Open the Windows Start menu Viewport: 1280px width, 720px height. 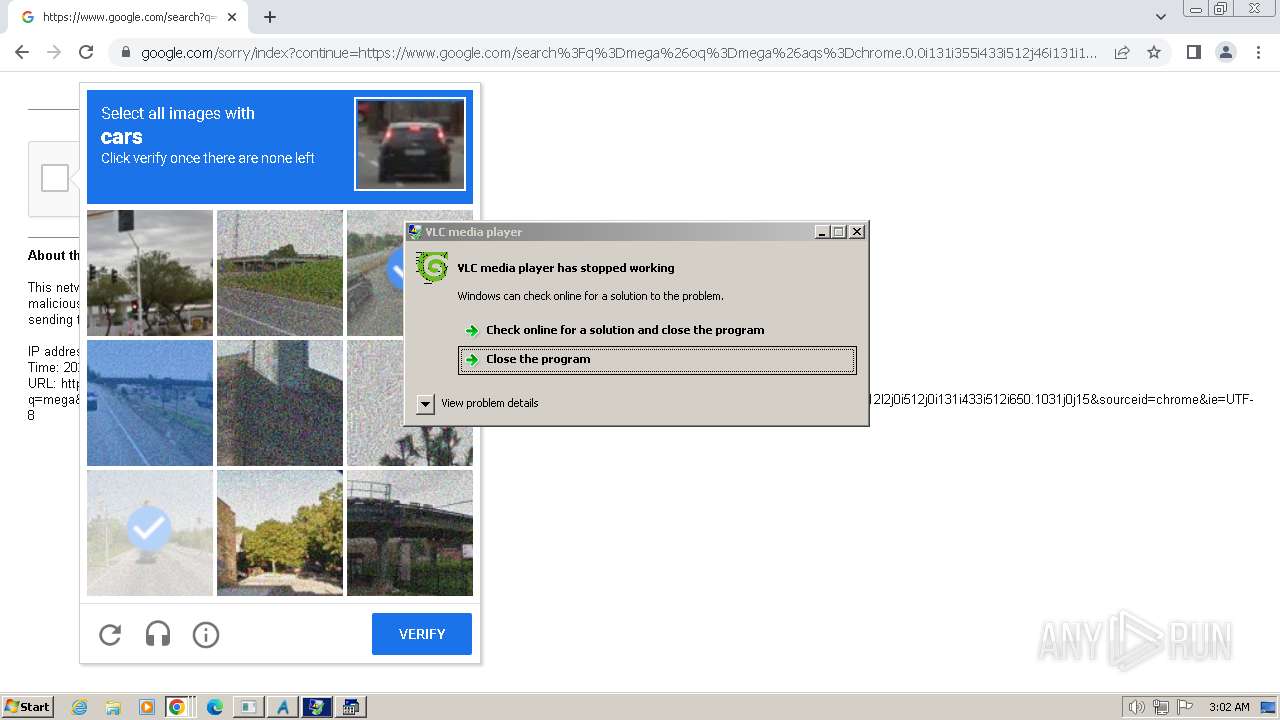[x=27, y=707]
